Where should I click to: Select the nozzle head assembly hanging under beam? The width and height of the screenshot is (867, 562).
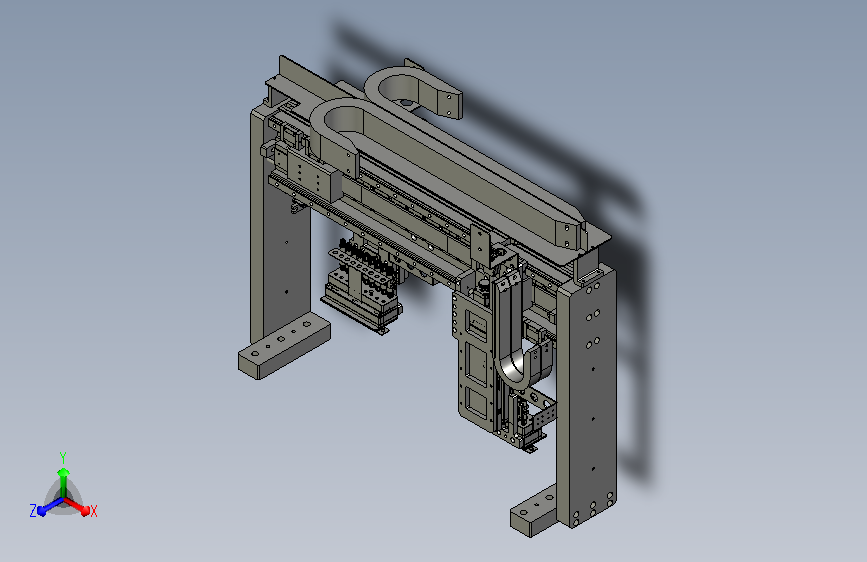pyautogui.click(x=362, y=288)
